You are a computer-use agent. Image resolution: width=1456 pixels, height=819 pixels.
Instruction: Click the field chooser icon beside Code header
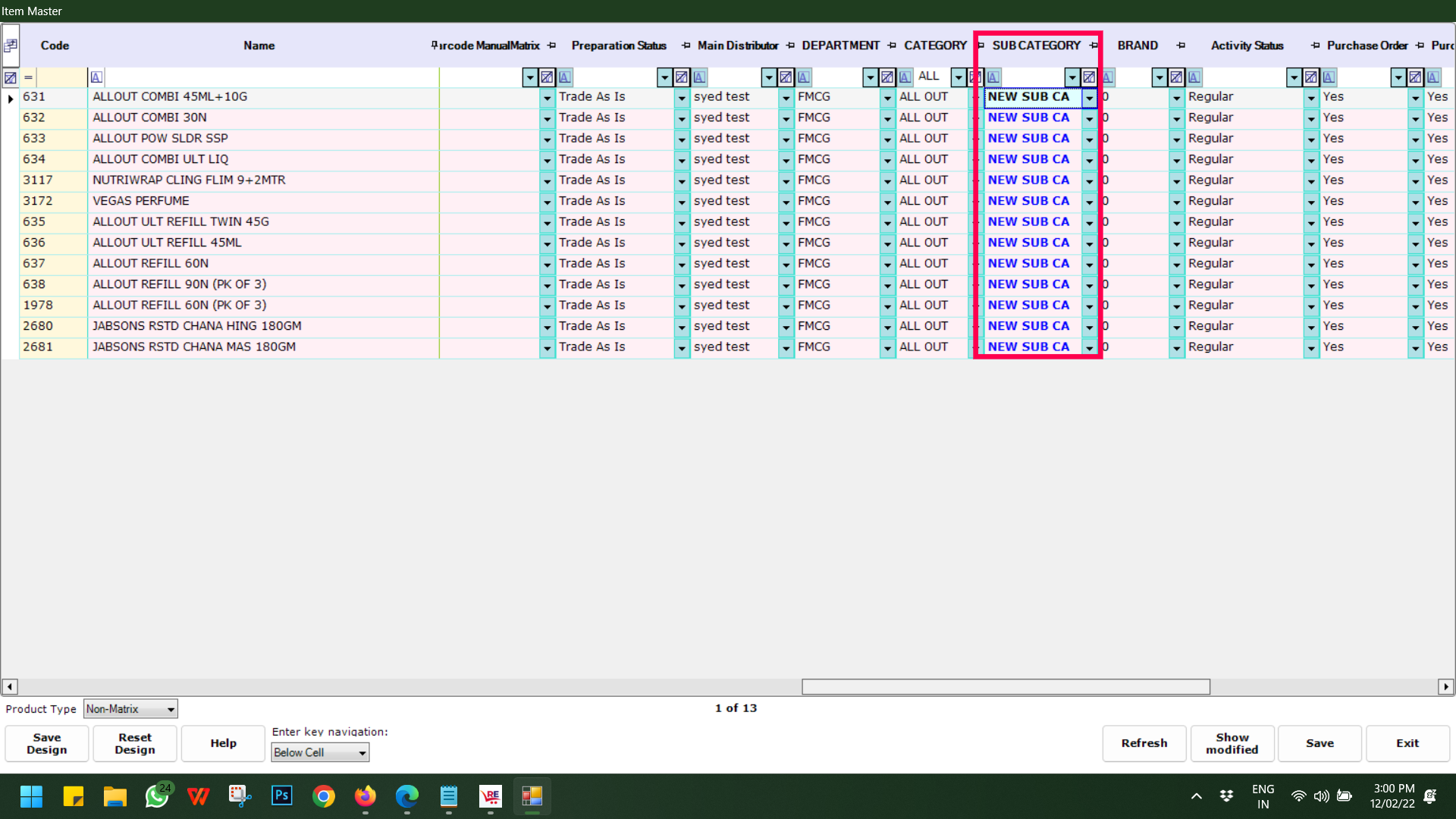click(x=11, y=45)
